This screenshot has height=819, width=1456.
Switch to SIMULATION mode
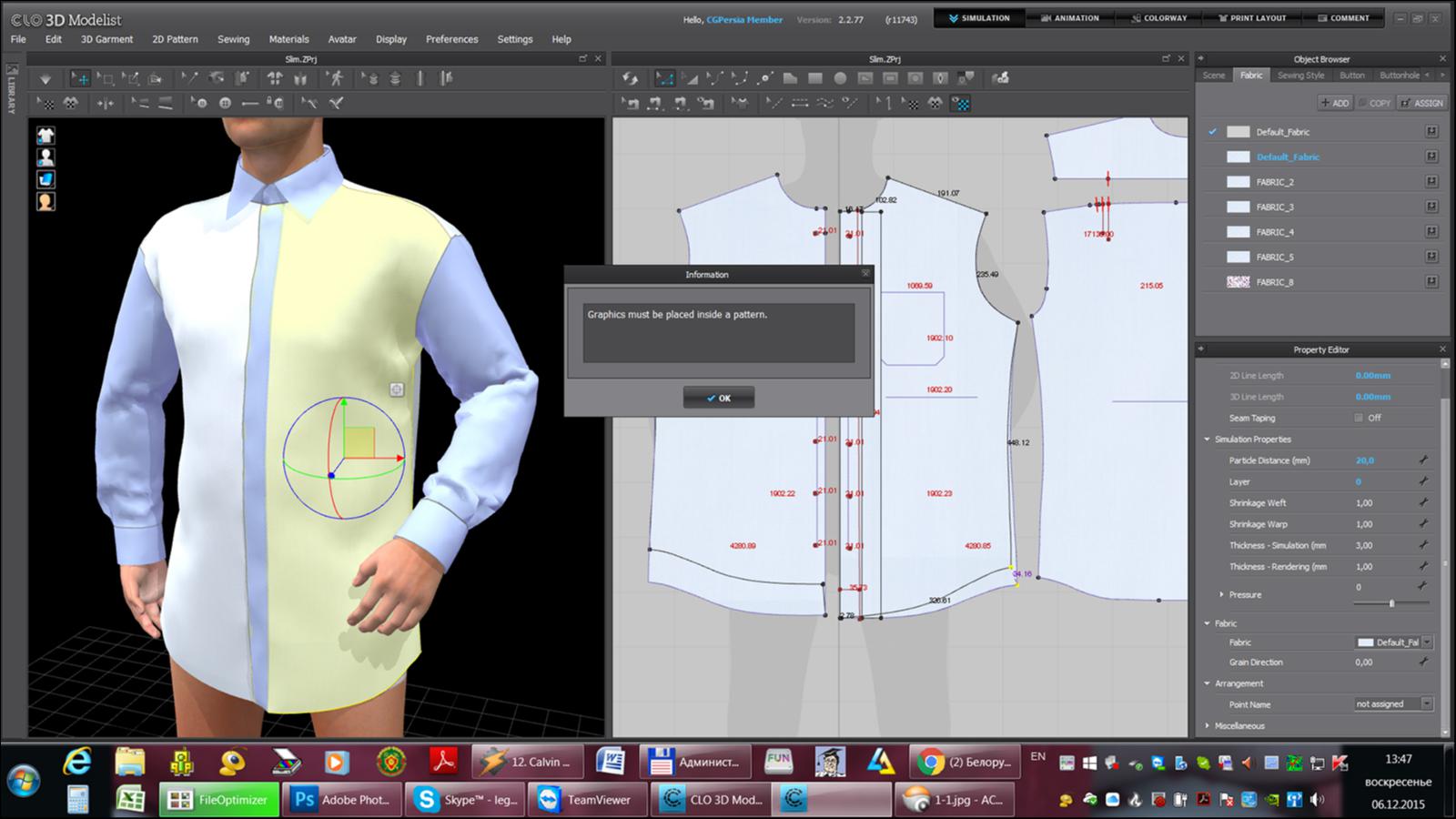(979, 18)
